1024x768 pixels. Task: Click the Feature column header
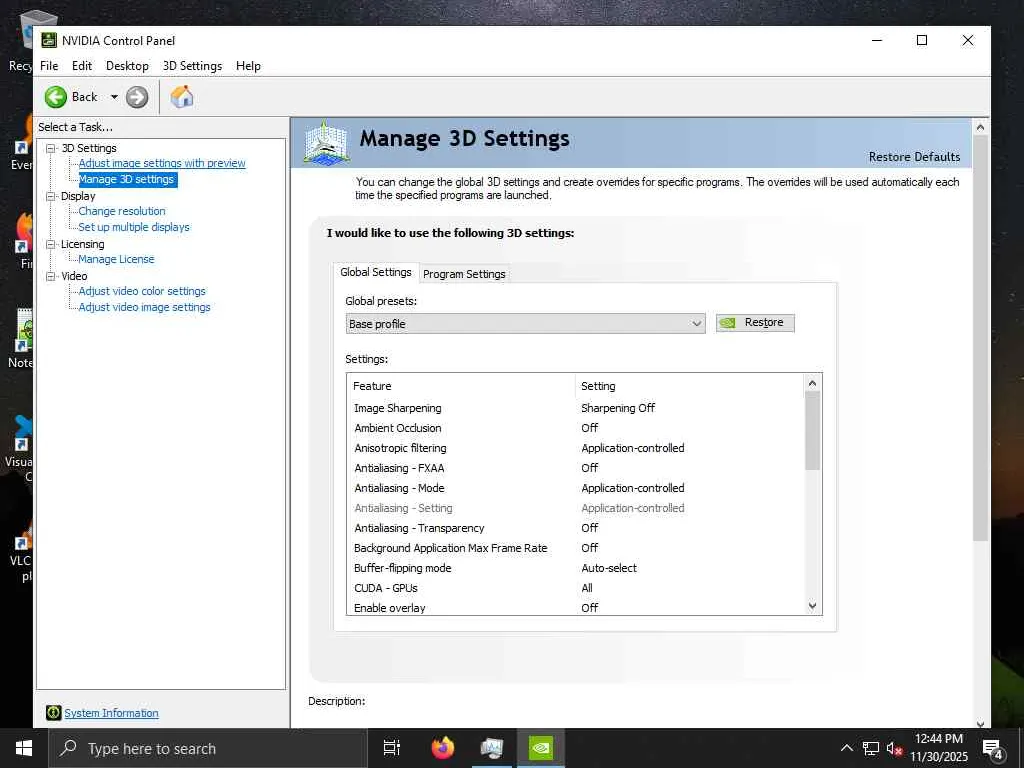click(460, 386)
